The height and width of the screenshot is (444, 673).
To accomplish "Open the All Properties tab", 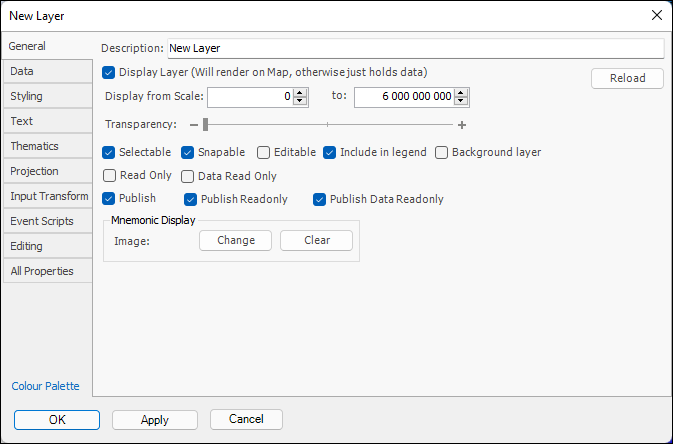I will click(x=41, y=271).
